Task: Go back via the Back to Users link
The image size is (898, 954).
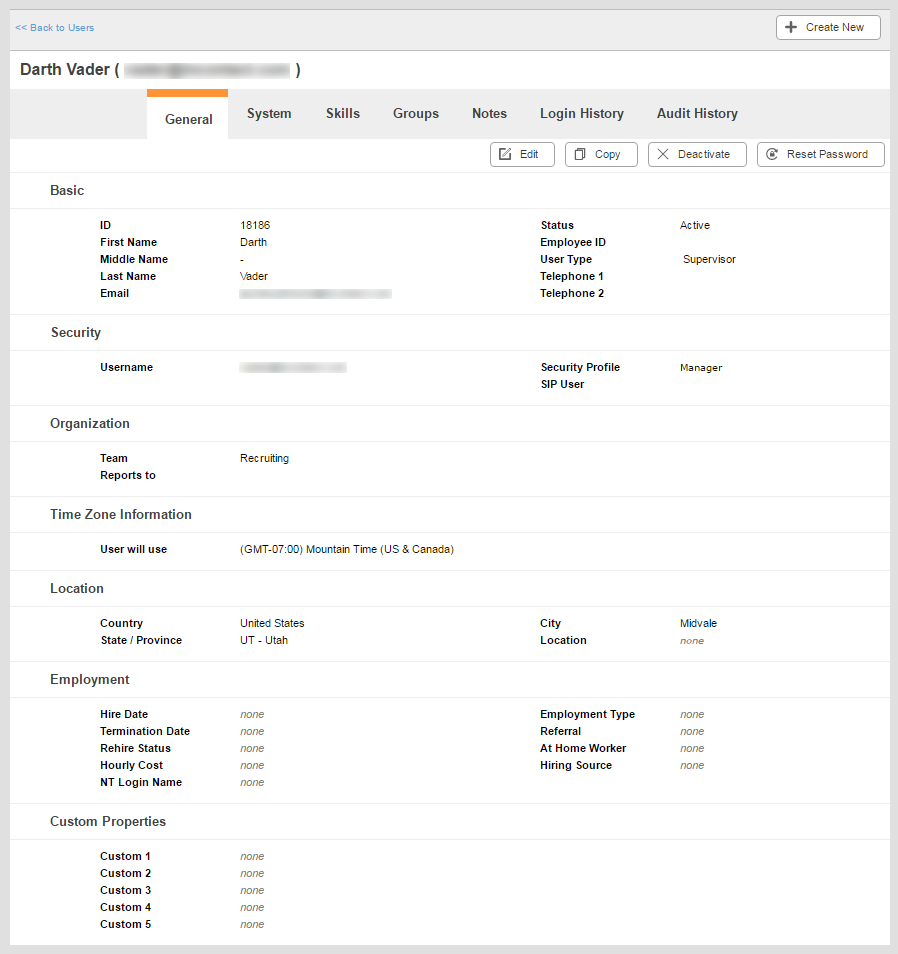Action: coord(55,28)
